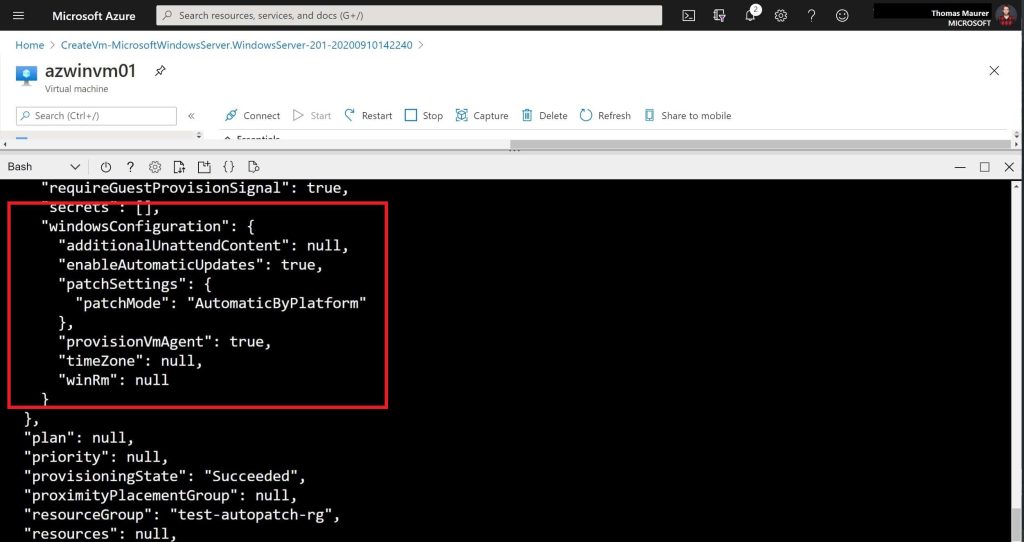Maximize the Cloud Shell pane
The image size is (1024, 542).
pyautogui.click(x=985, y=167)
